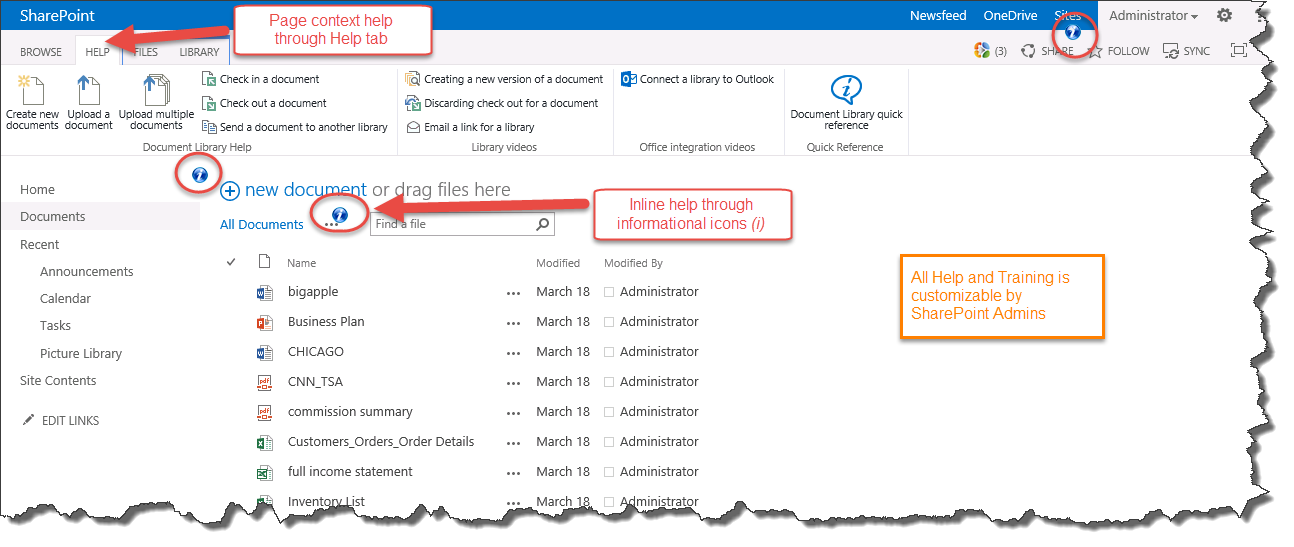Screen dimensions: 1294x547
Task: Click the settings gear icon
Action: [1224, 15]
